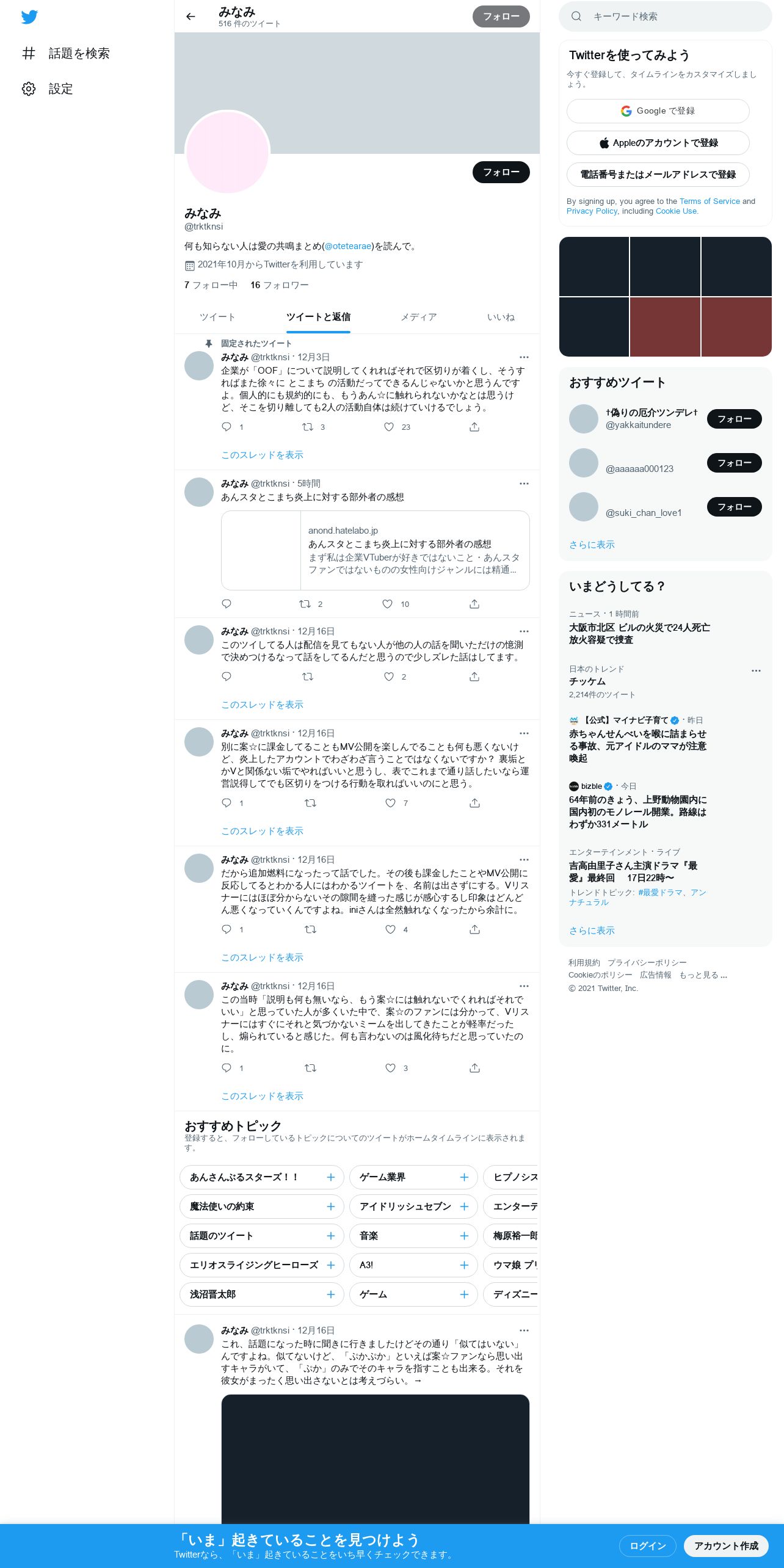Follow @aaaaaa000123
This screenshot has width=784, height=1568.
click(x=734, y=463)
